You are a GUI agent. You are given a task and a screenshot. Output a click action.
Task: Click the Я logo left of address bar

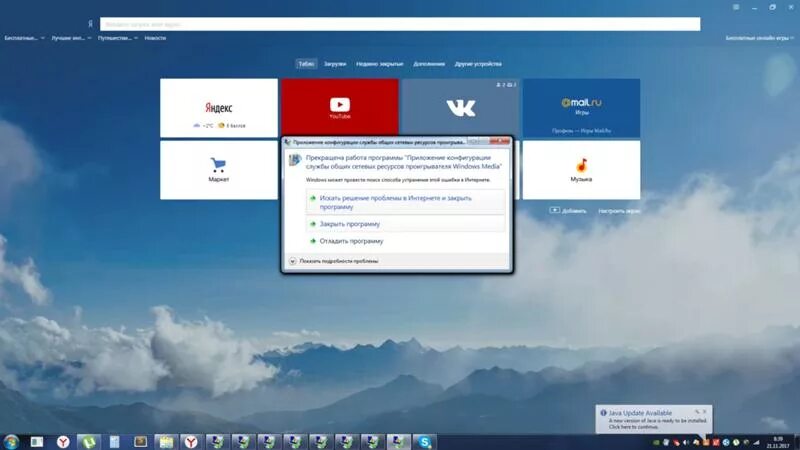(x=90, y=24)
